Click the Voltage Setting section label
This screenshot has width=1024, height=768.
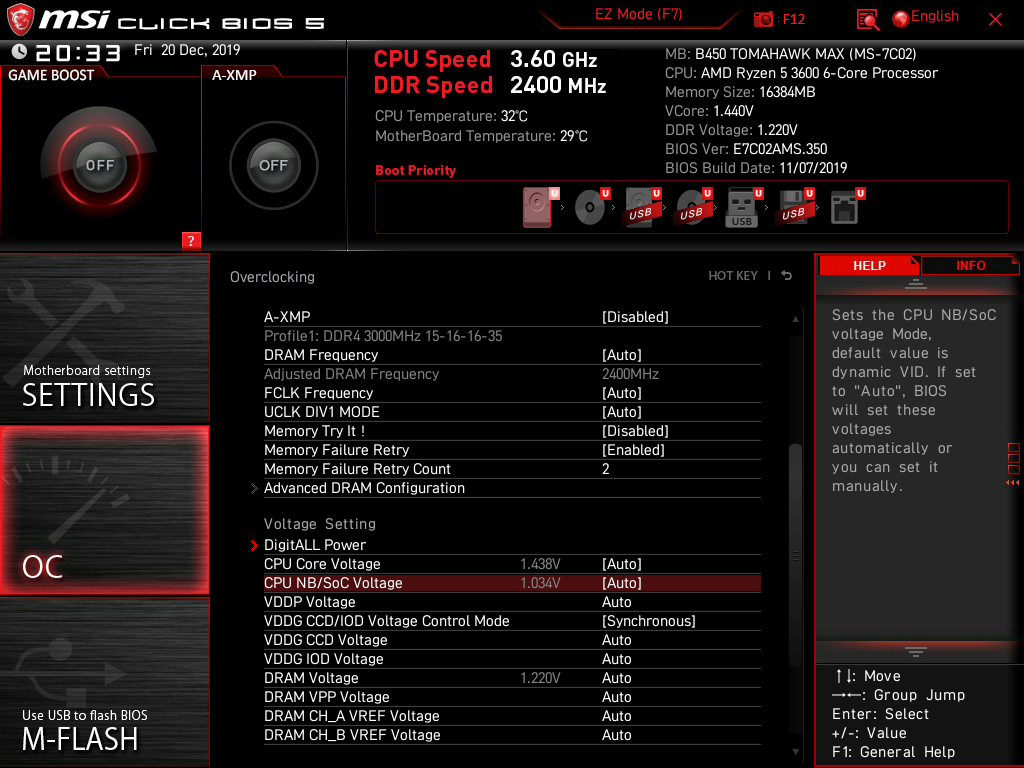pos(319,524)
